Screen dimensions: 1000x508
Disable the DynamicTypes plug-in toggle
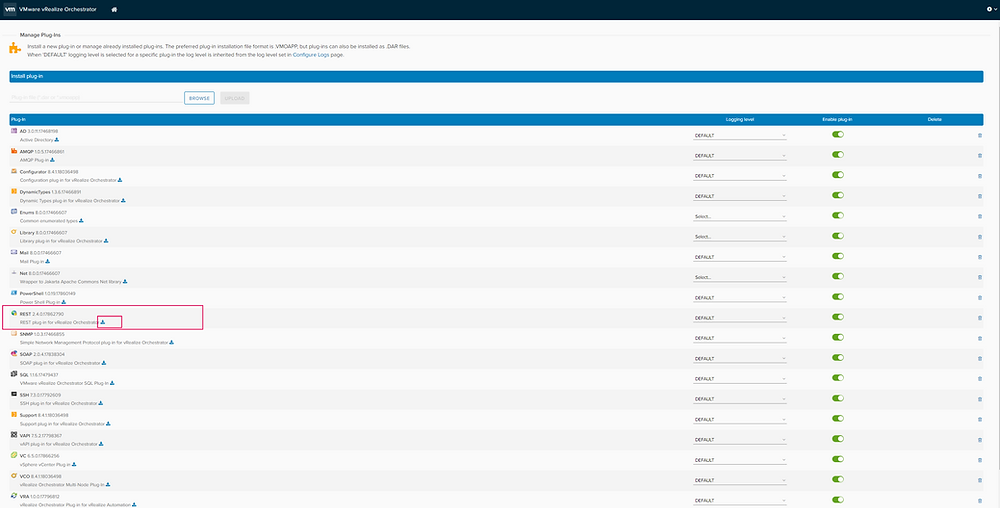point(837,195)
